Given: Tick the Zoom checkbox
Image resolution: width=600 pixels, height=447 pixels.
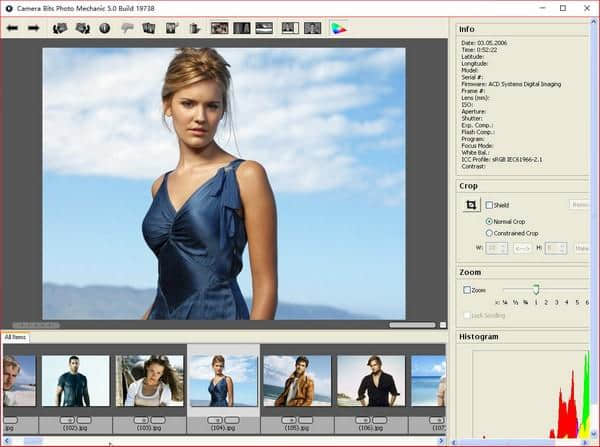Looking at the screenshot, I should (467, 290).
